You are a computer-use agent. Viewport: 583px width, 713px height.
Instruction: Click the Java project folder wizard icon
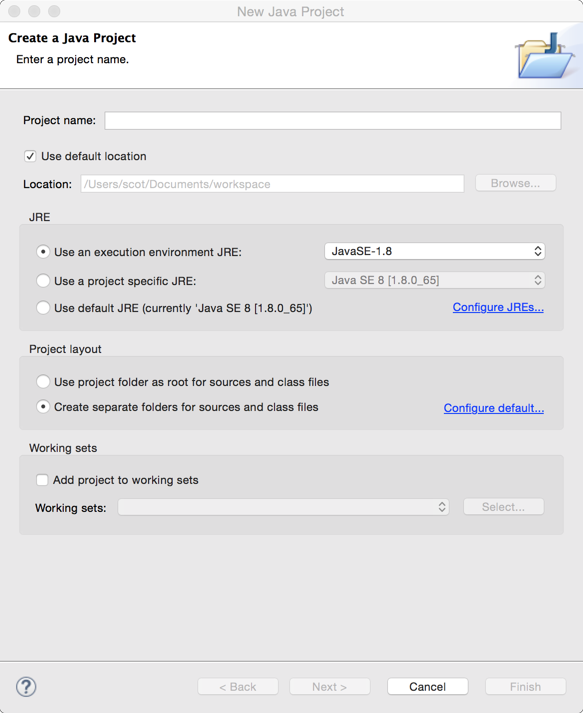point(544,55)
